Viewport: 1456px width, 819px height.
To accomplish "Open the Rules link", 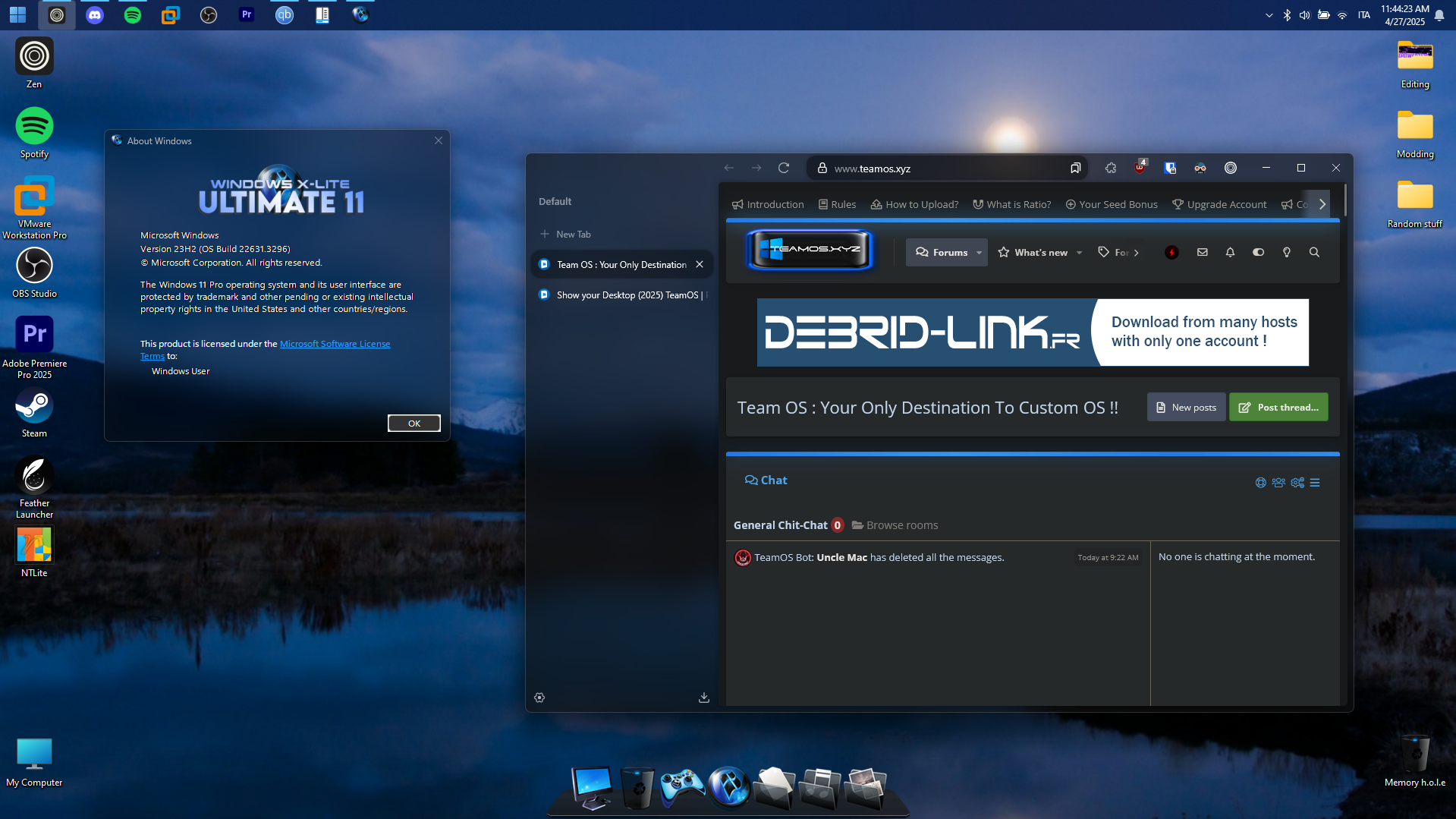I will tap(837, 204).
